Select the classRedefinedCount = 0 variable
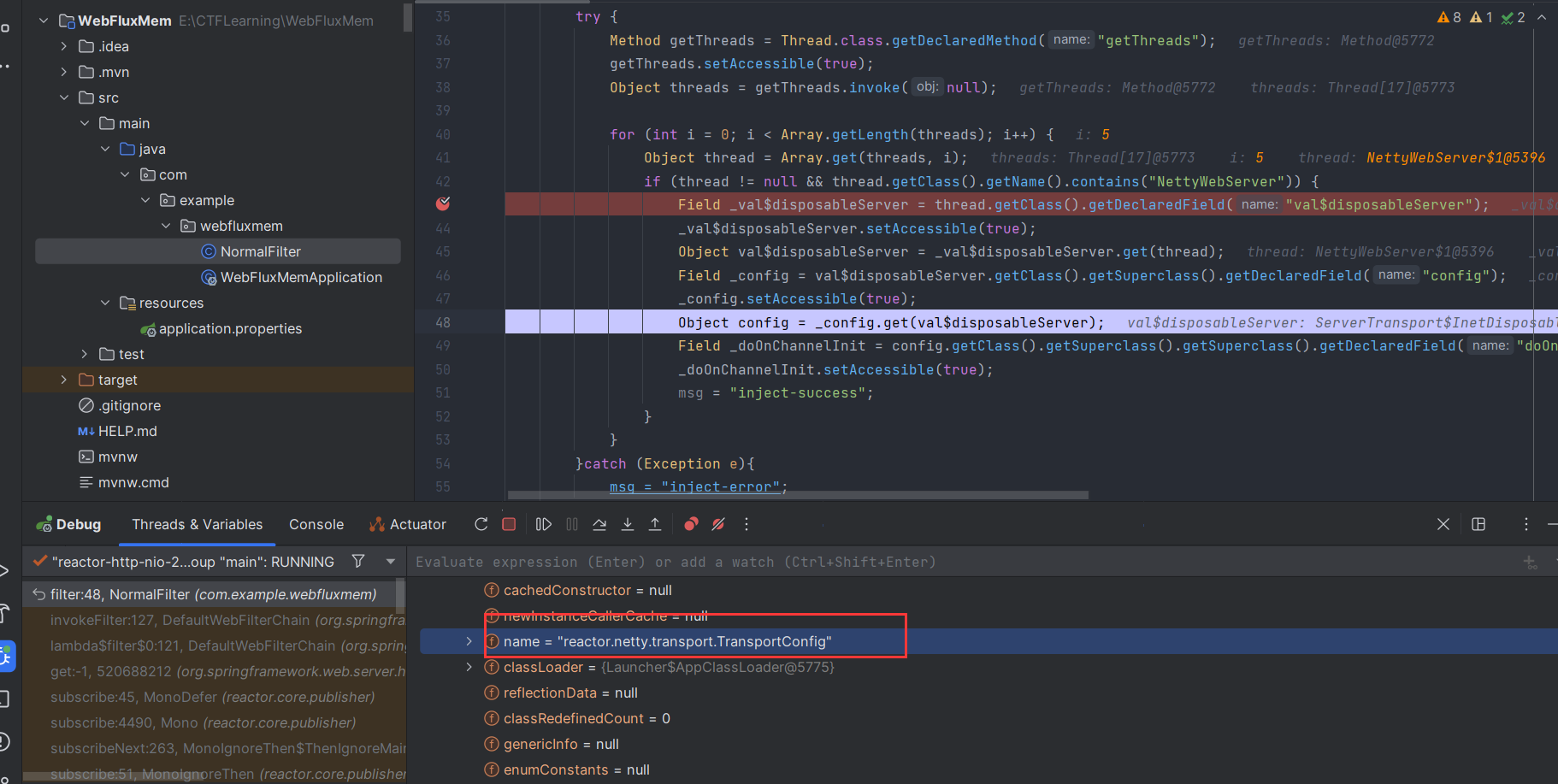This screenshot has height=784, width=1558. [577, 718]
